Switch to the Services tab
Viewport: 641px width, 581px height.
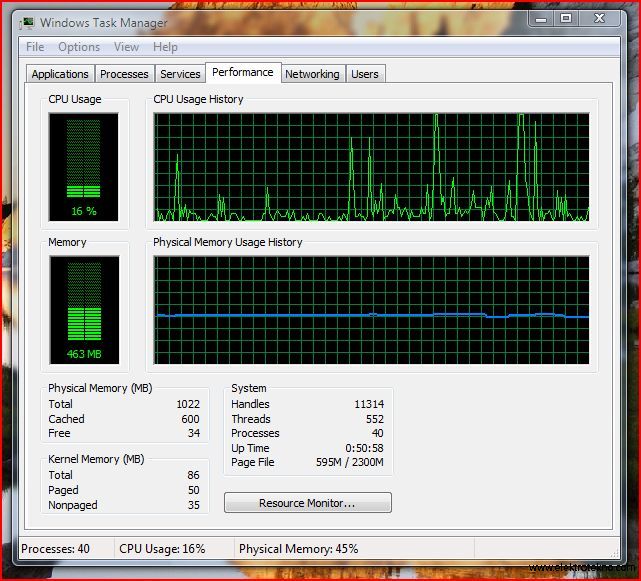coord(180,74)
